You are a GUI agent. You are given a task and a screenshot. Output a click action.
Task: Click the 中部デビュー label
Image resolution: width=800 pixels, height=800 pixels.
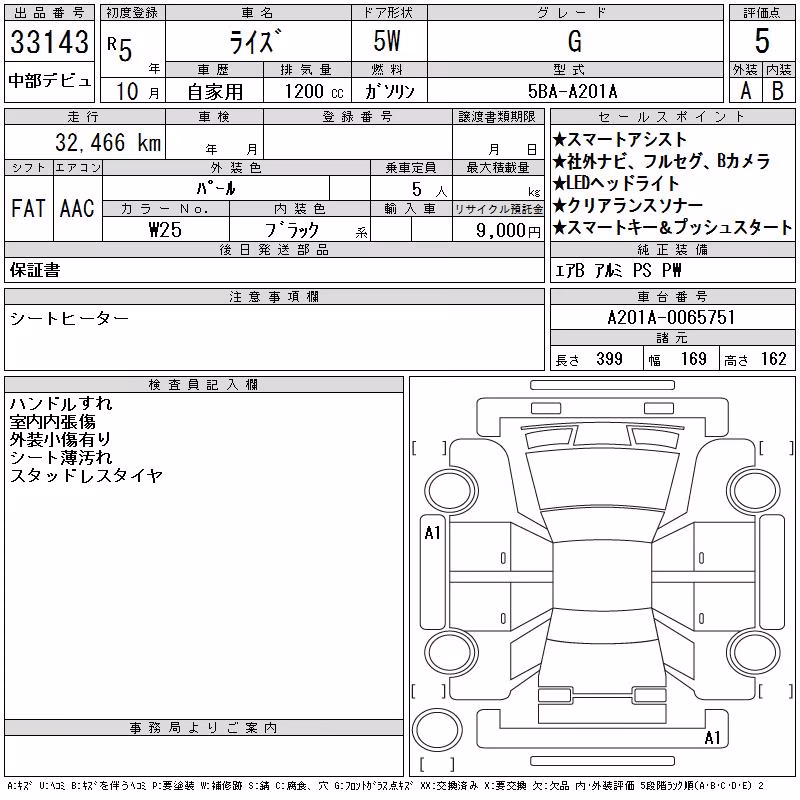49,81
